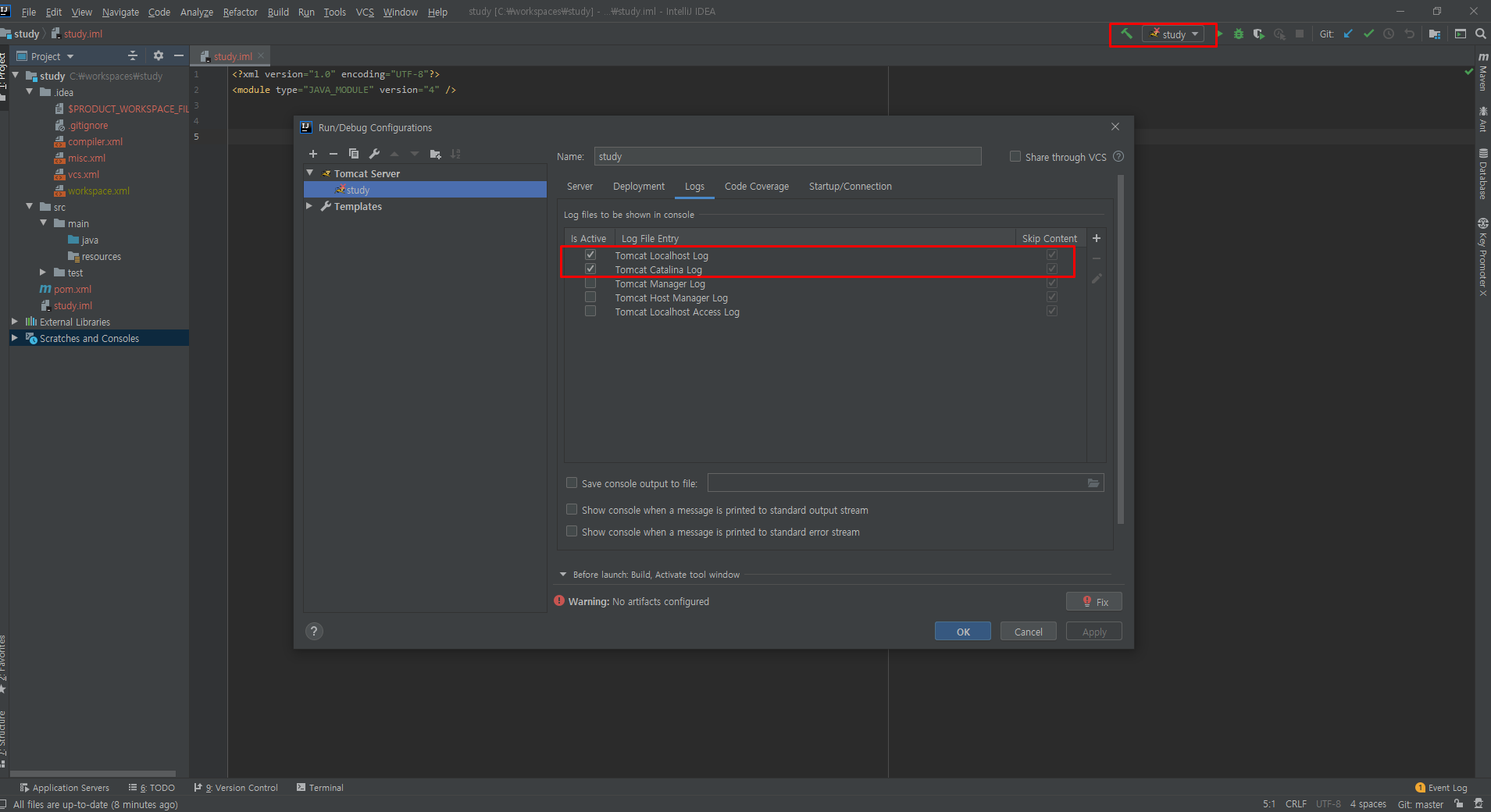Screen dimensions: 1491x812
Task: Copy configuration using the duplicate icon
Action: (354, 154)
